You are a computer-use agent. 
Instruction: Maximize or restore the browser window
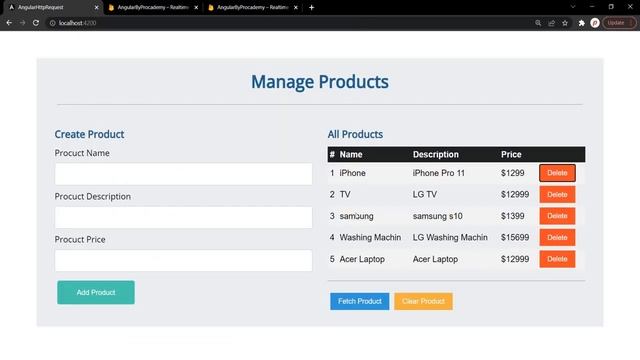click(x=611, y=7)
